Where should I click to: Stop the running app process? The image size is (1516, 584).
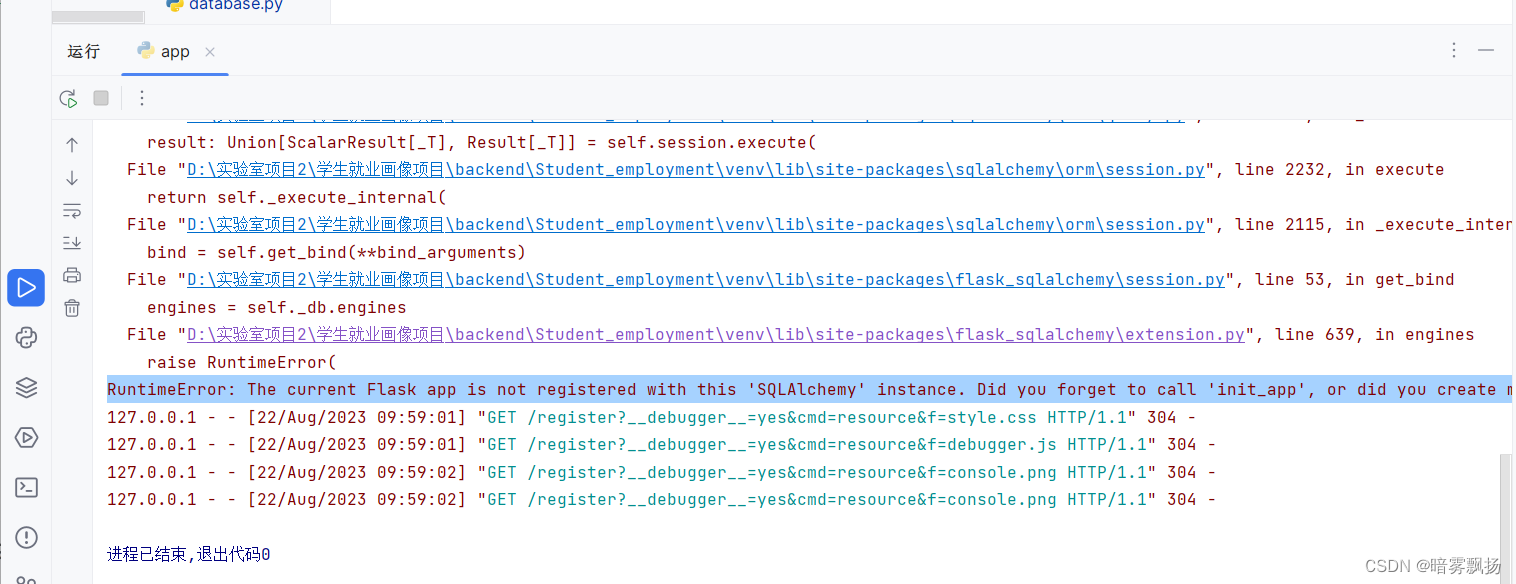point(100,98)
